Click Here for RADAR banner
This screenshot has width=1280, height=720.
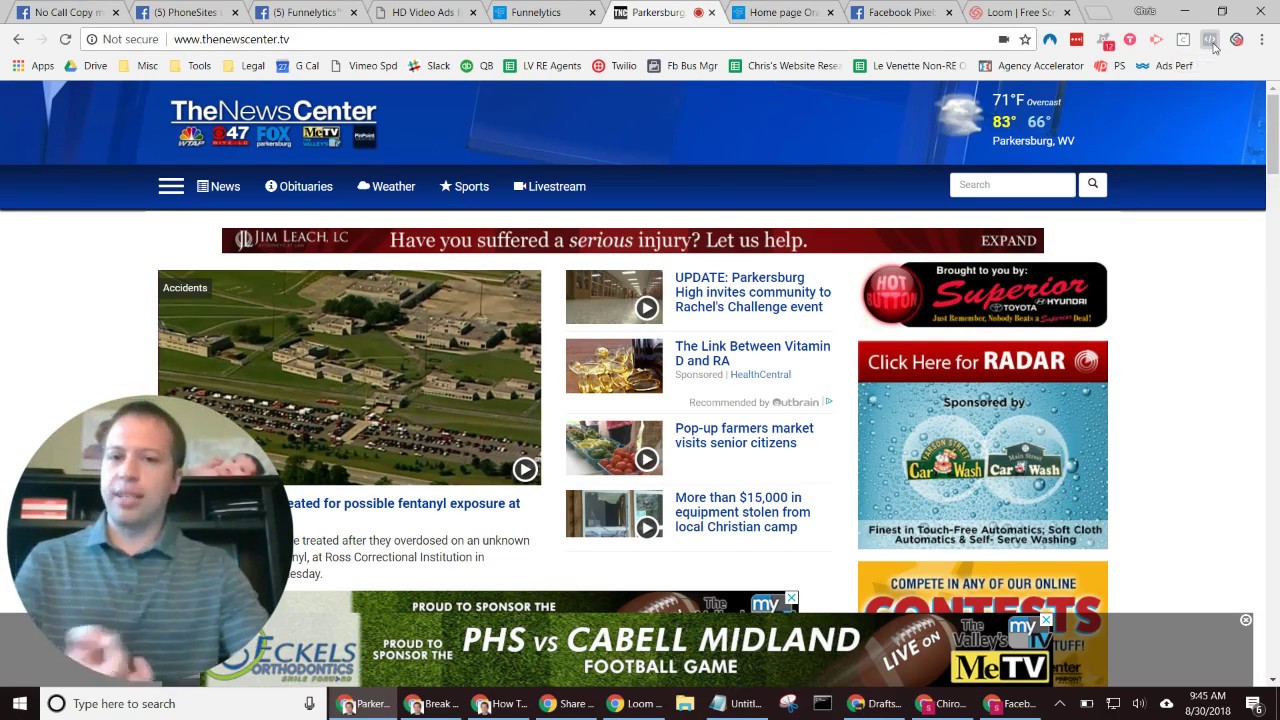(x=982, y=361)
